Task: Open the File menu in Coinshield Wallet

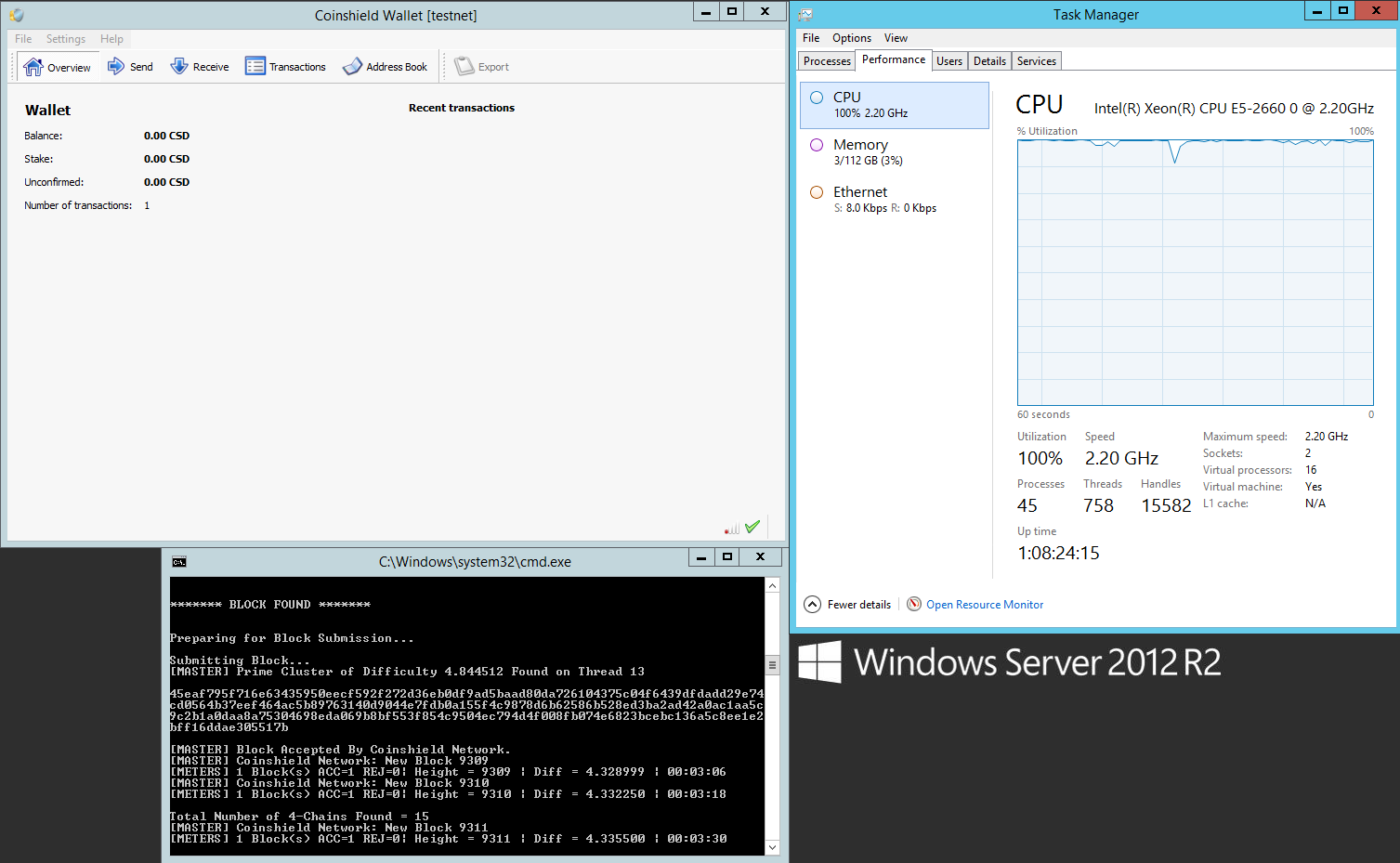Action: (23, 39)
